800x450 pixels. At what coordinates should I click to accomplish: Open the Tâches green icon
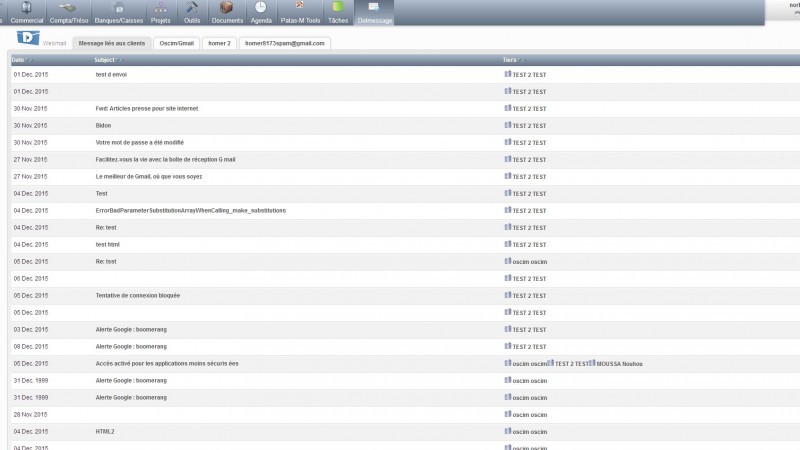tap(338, 7)
